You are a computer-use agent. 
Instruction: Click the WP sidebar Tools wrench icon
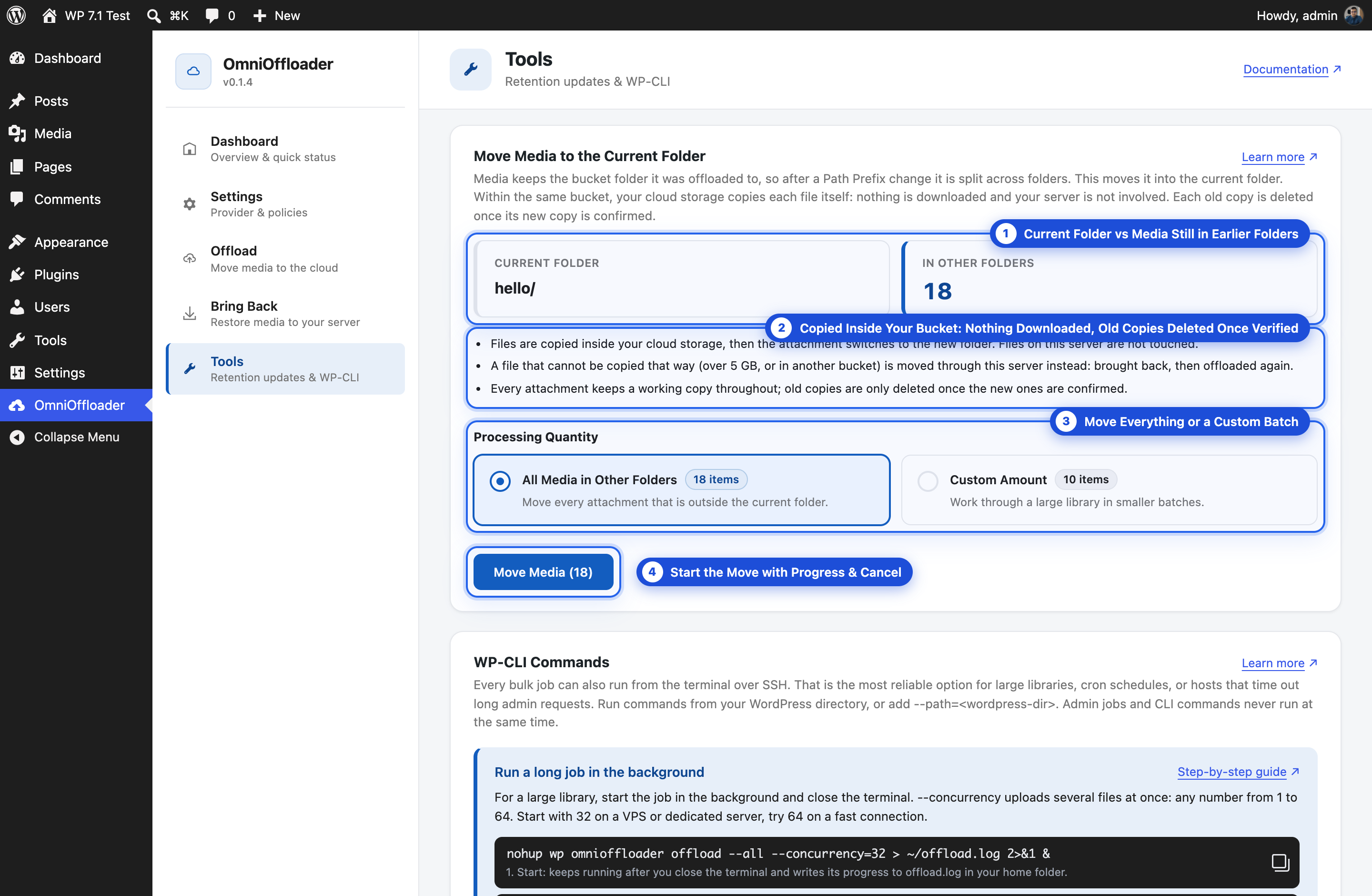pyautogui.click(x=17, y=340)
